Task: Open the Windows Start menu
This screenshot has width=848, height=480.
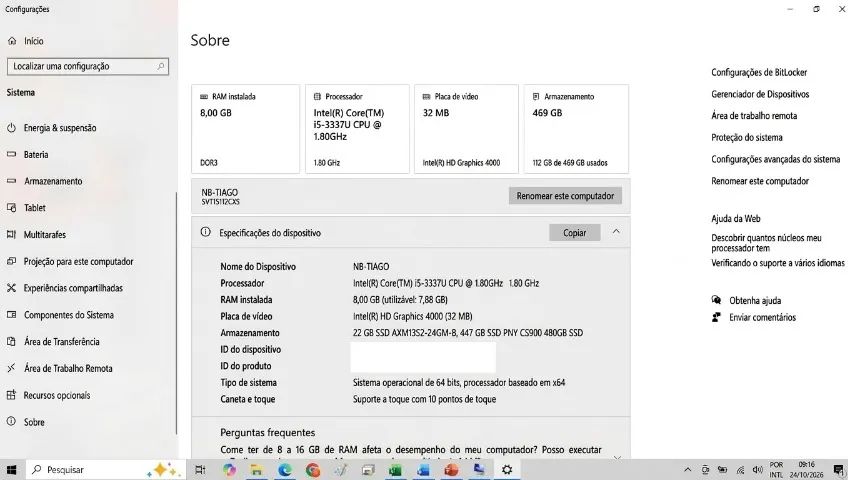Action: (x=11, y=470)
